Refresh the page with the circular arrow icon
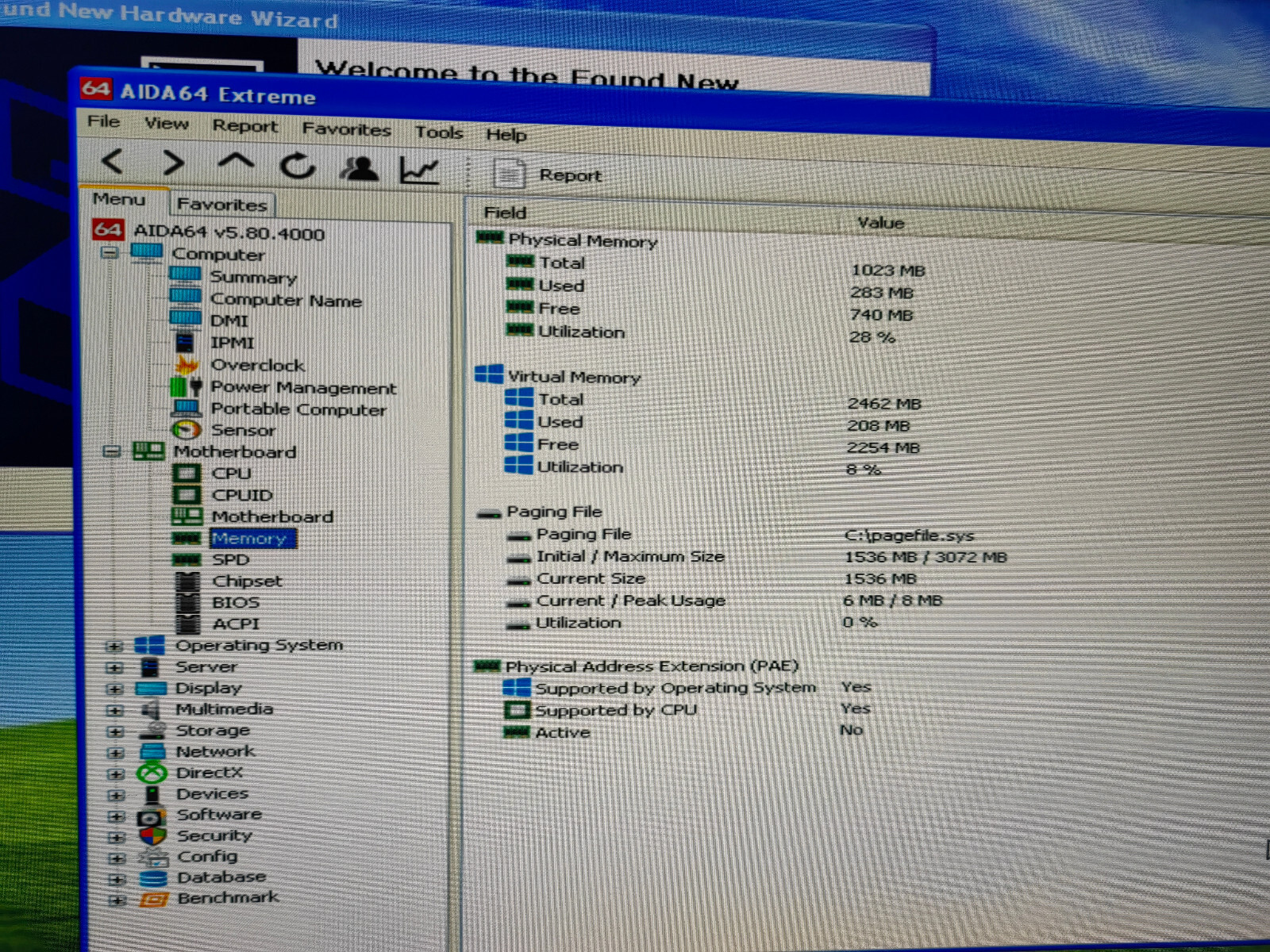1270x952 pixels. click(298, 167)
